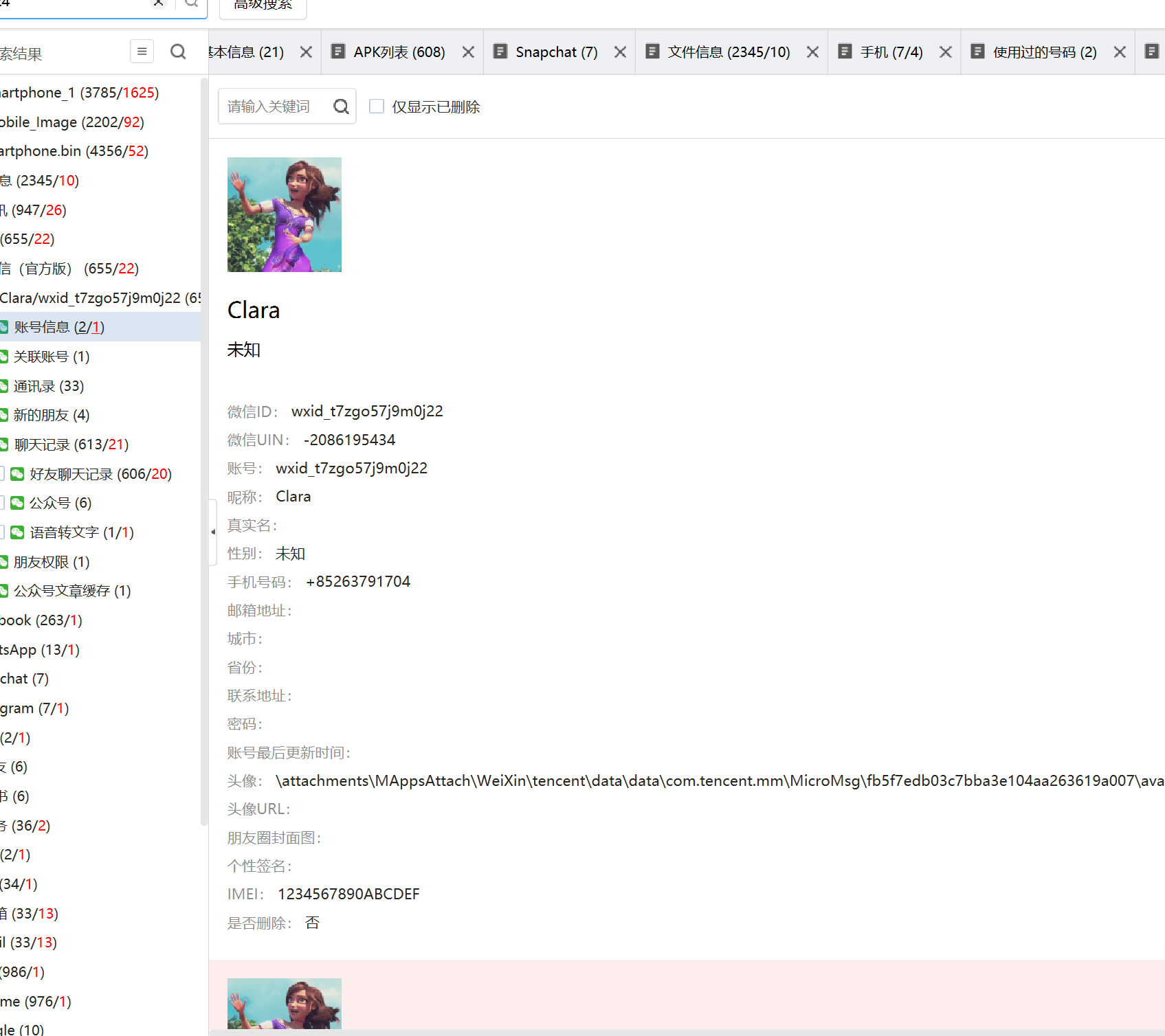Select the artphone_1 (3785/1625) tree item
The width and height of the screenshot is (1165, 1036).
(x=80, y=93)
